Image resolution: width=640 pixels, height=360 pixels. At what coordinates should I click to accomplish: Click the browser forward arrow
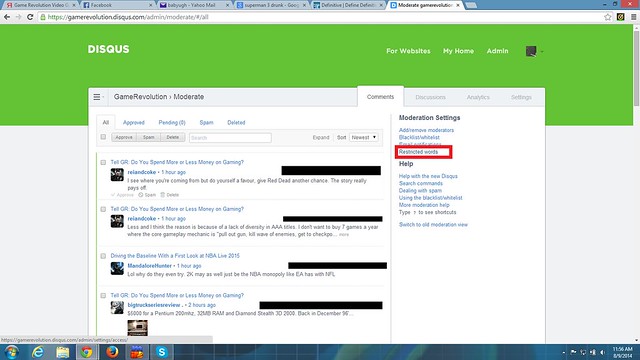click(x=18, y=17)
